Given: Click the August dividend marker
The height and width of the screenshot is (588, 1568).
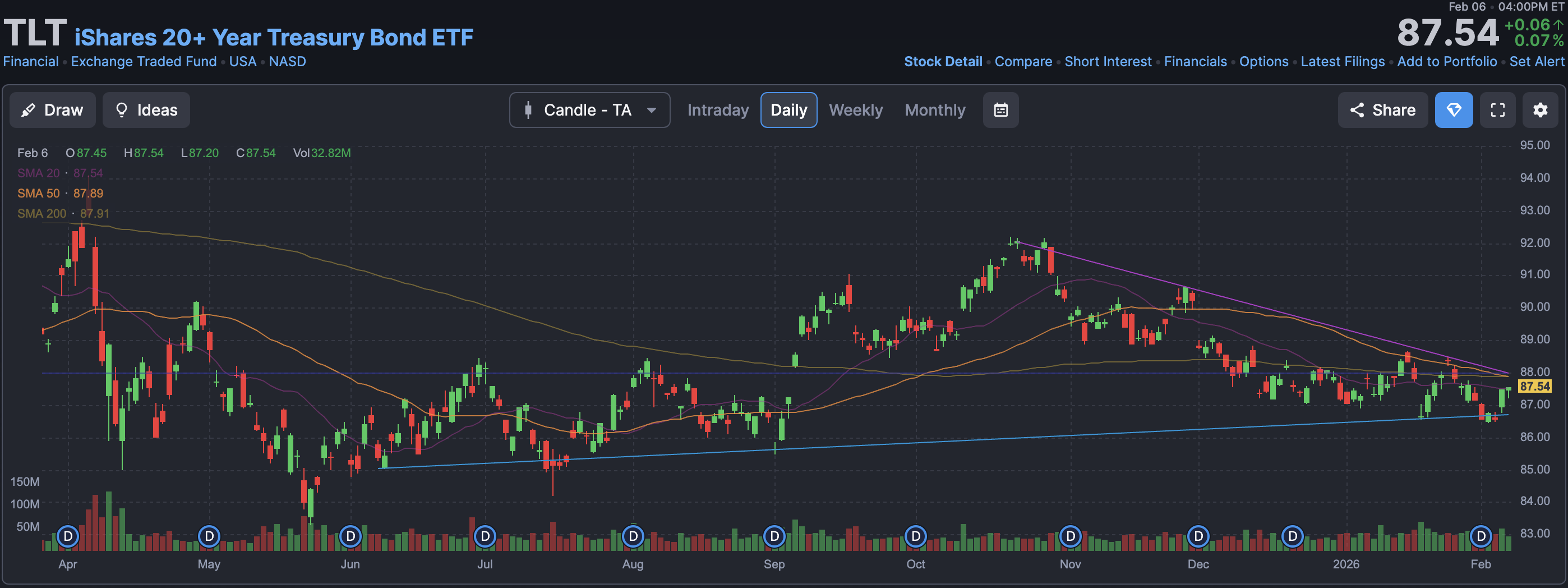Looking at the screenshot, I should pos(633,536).
